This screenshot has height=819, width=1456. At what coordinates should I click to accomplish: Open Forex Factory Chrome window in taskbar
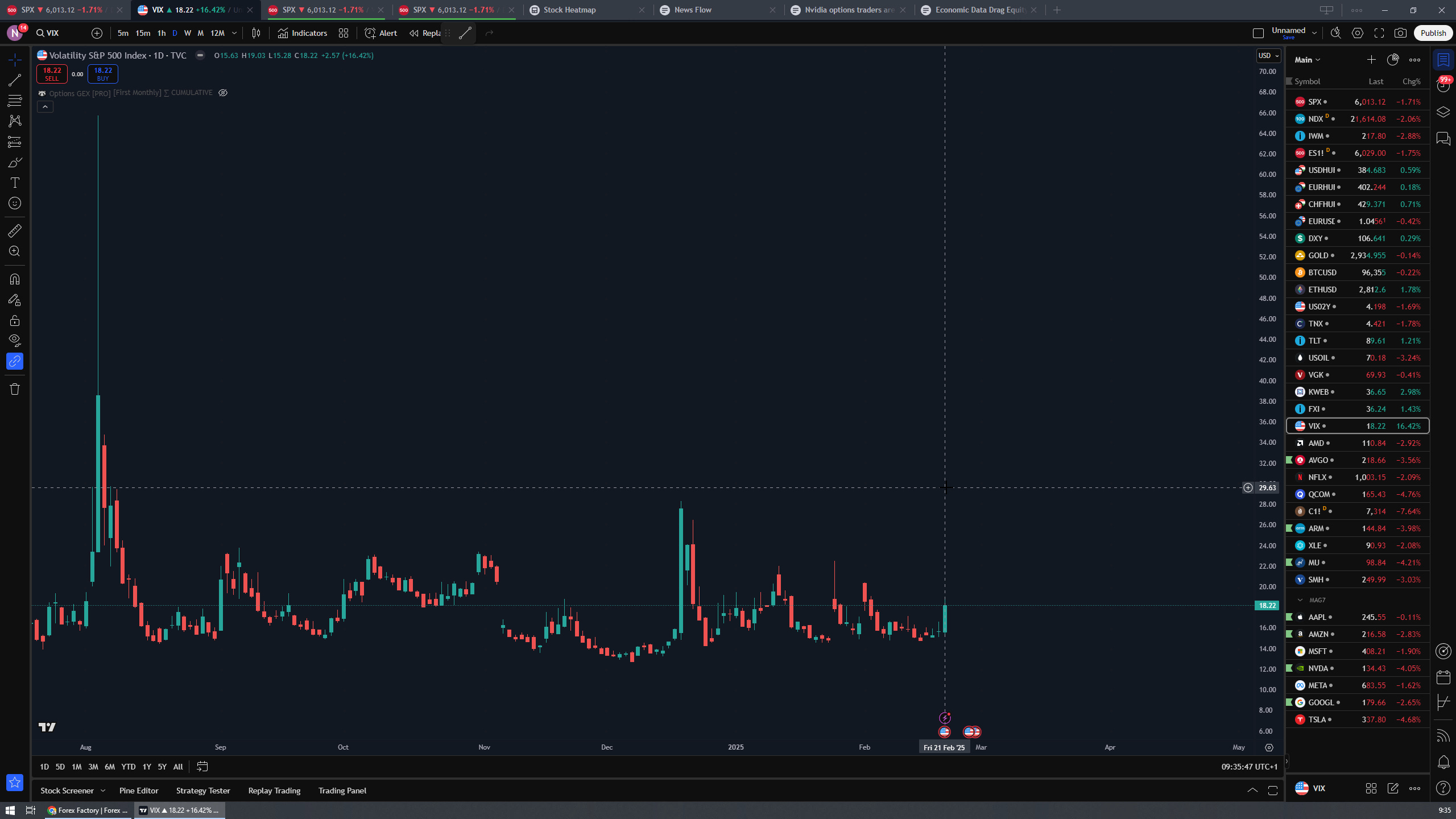tap(88, 810)
